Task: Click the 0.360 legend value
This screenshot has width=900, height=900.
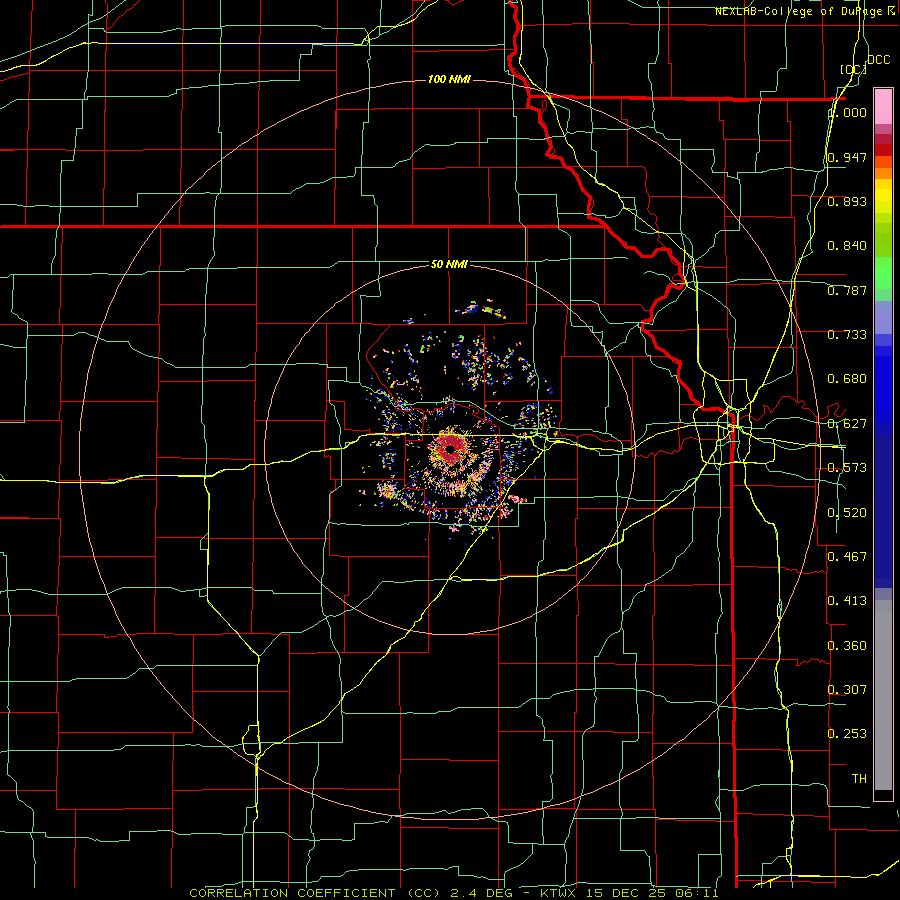Action: 847,646
